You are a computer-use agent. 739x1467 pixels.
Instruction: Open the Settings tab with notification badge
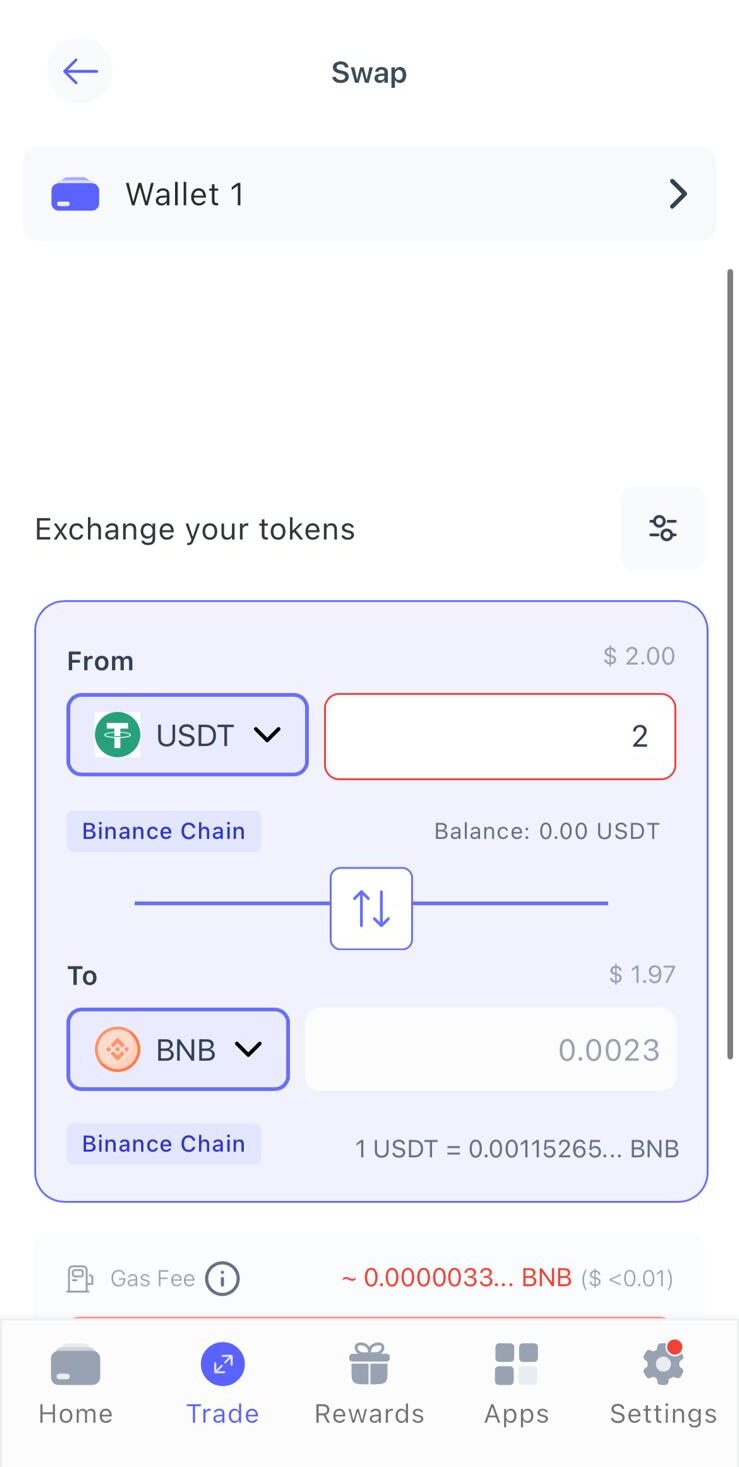tap(663, 1385)
